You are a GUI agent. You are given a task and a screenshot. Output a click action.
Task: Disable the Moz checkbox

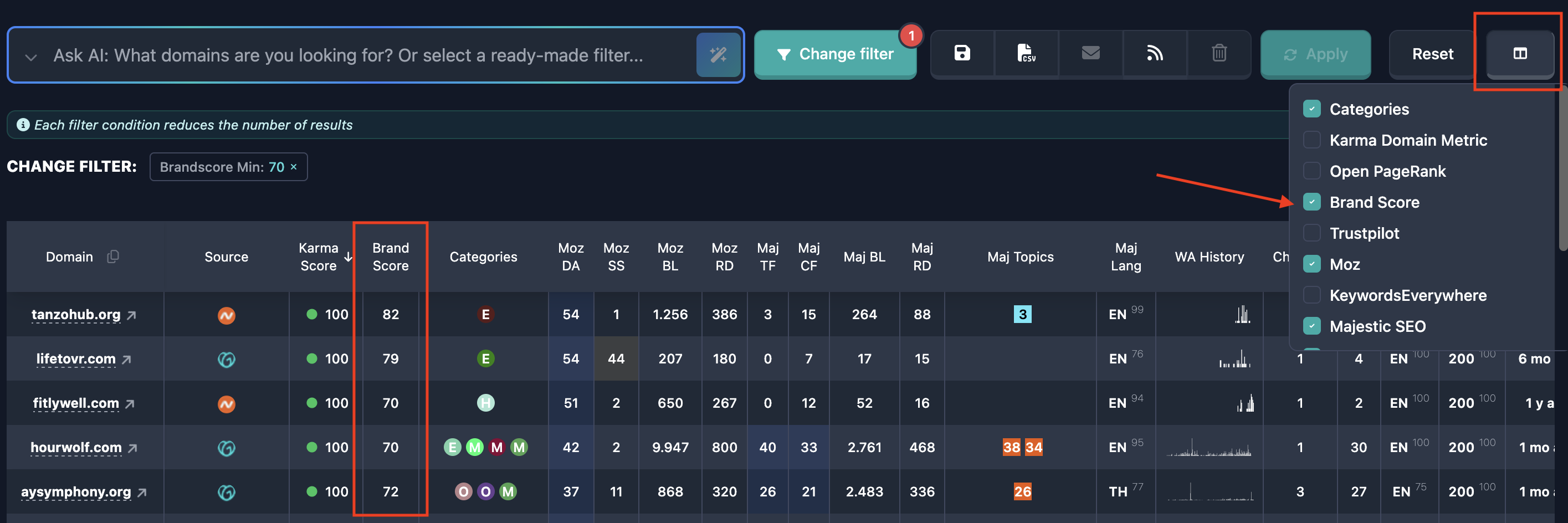click(1311, 264)
